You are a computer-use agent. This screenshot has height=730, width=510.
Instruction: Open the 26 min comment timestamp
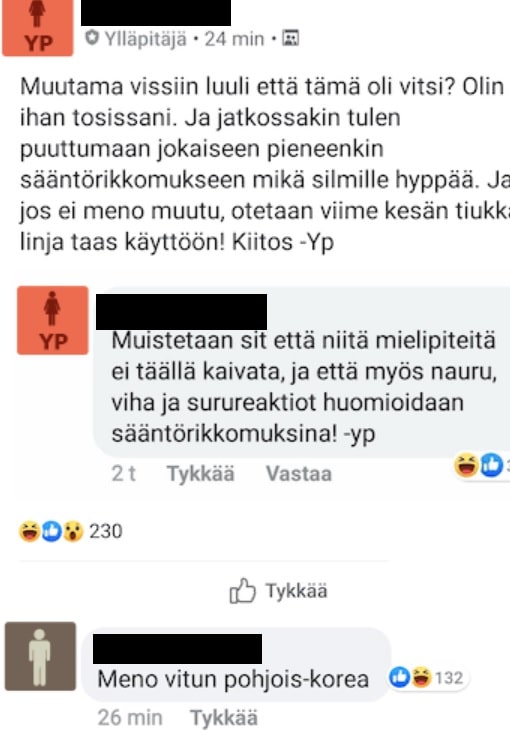point(130,717)
